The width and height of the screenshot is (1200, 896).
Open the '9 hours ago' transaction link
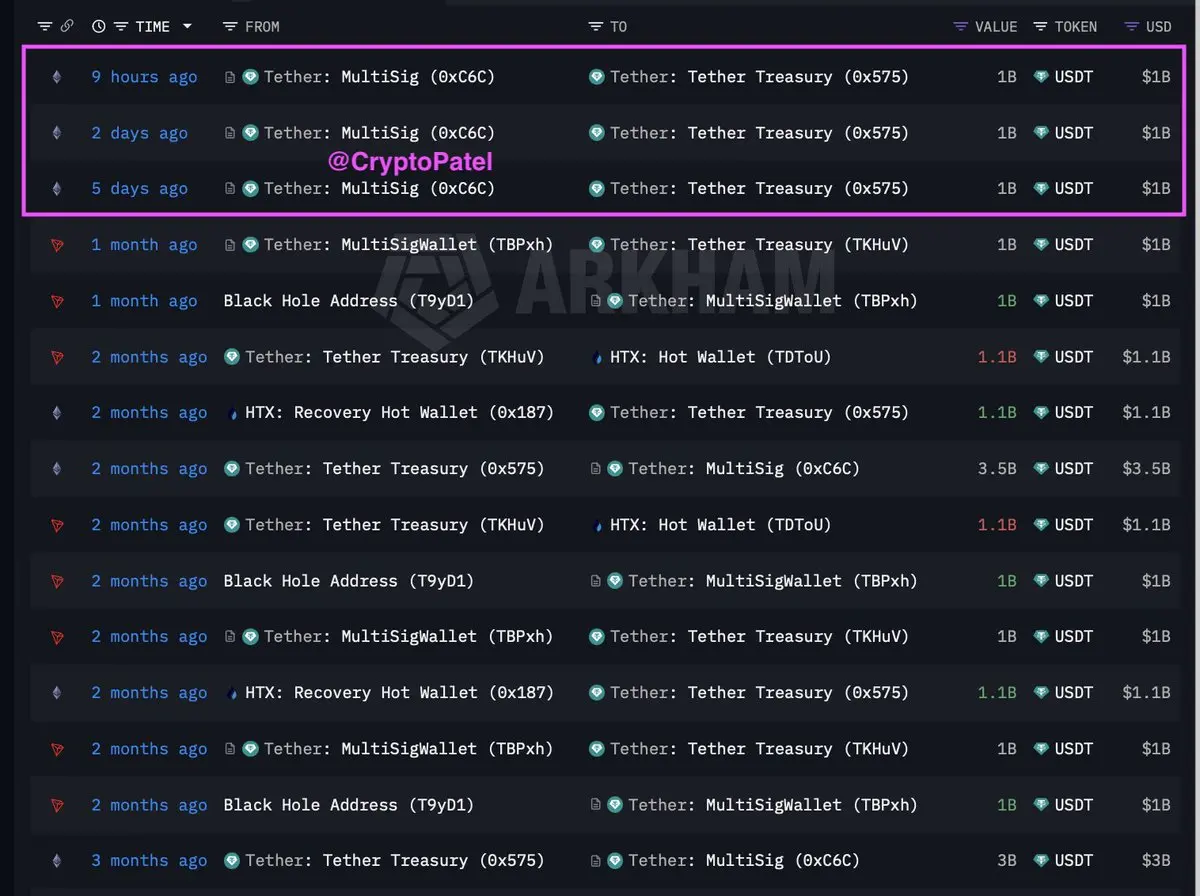[144, 77]
